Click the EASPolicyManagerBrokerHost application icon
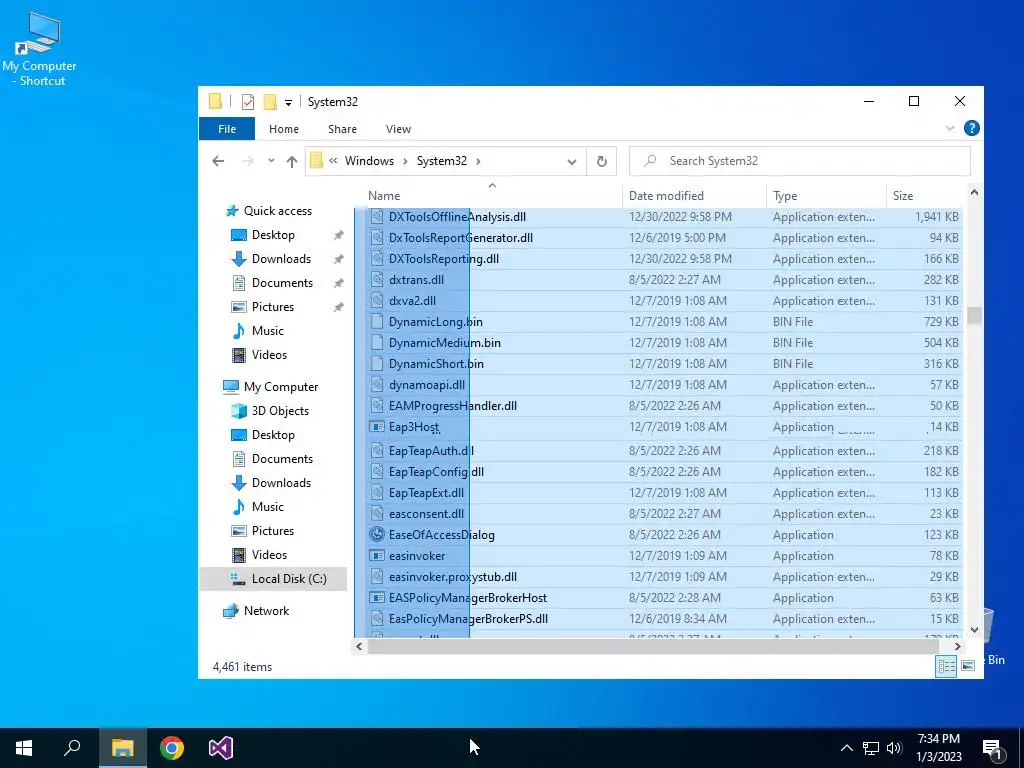Image resolution: width=1024 pixels, height=768 pixels. tap(377, 598)
